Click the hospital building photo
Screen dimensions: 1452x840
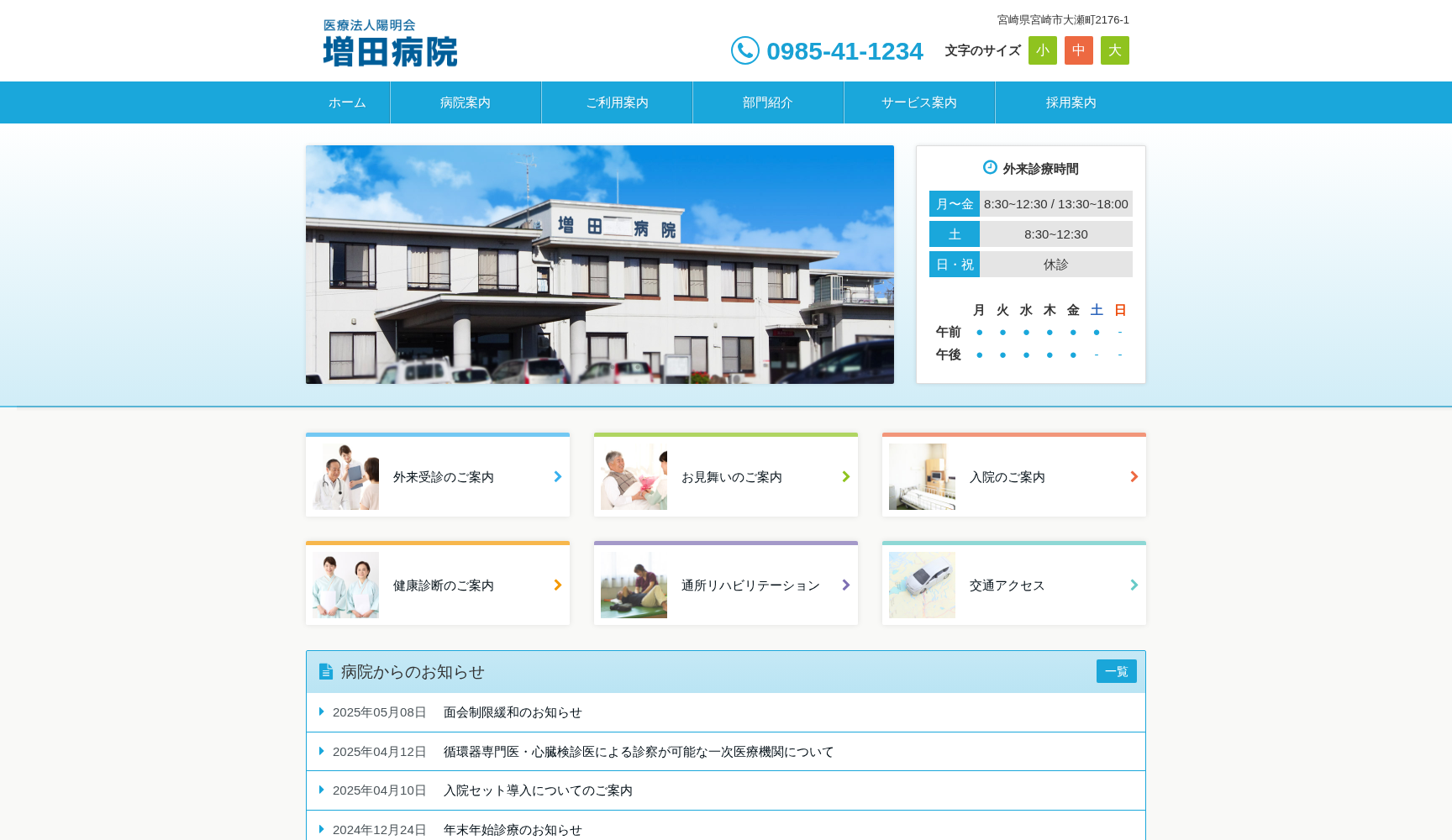point(599,264)
